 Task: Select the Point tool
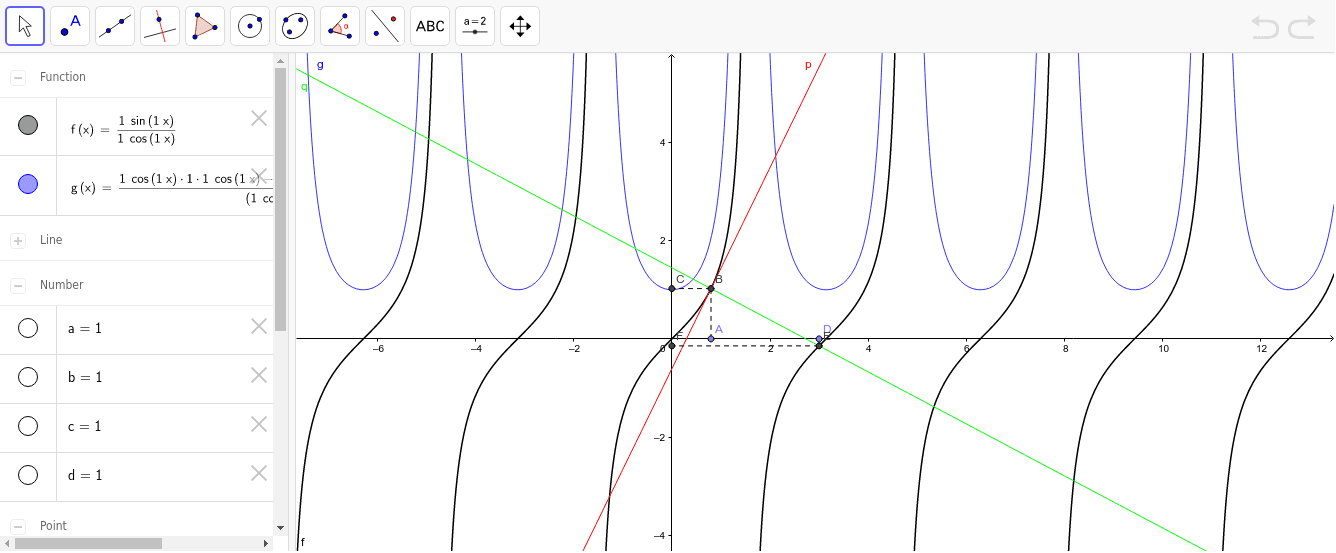click(70, 26)
